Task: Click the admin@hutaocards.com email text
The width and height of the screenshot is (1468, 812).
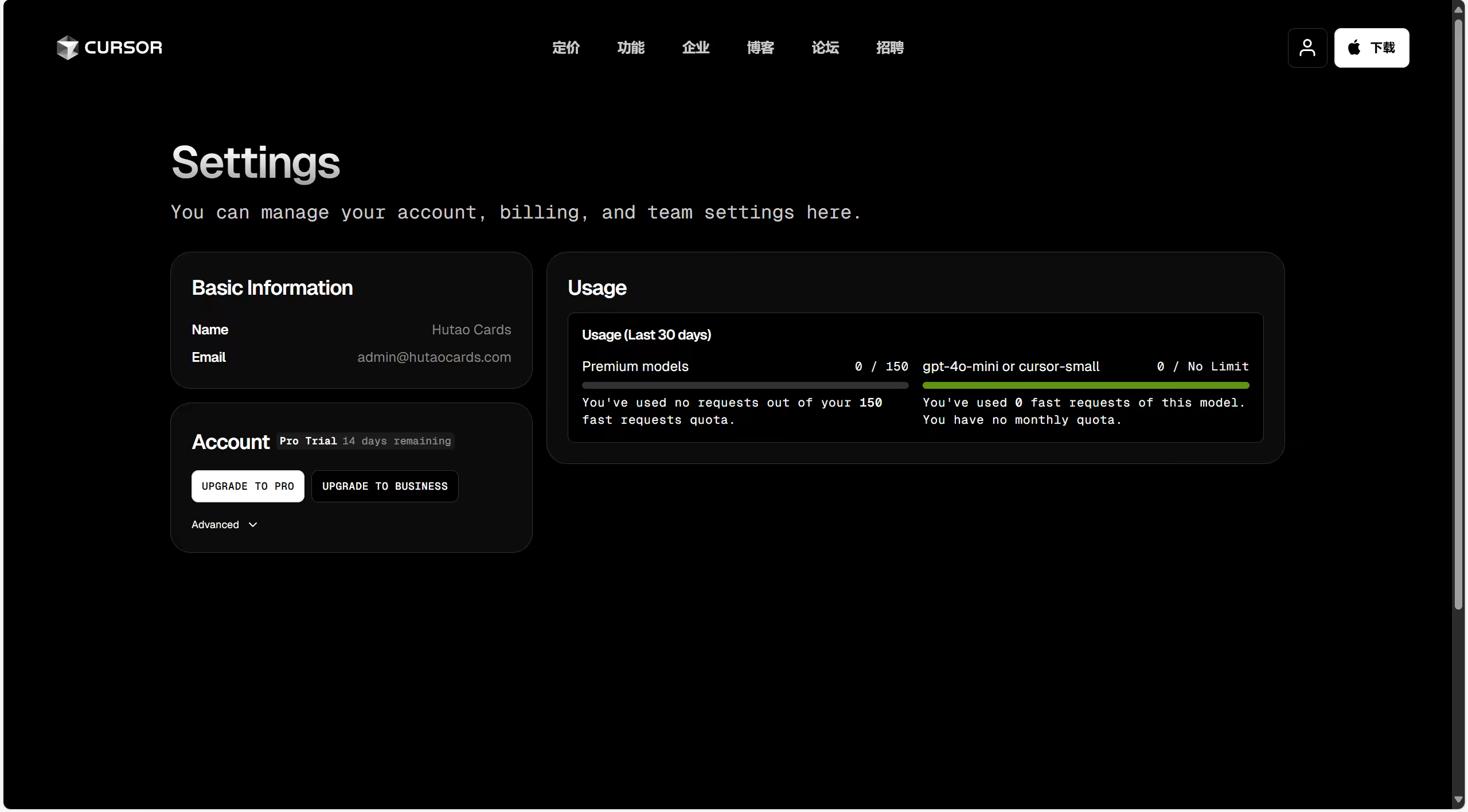Action: [x=434, y=357]
